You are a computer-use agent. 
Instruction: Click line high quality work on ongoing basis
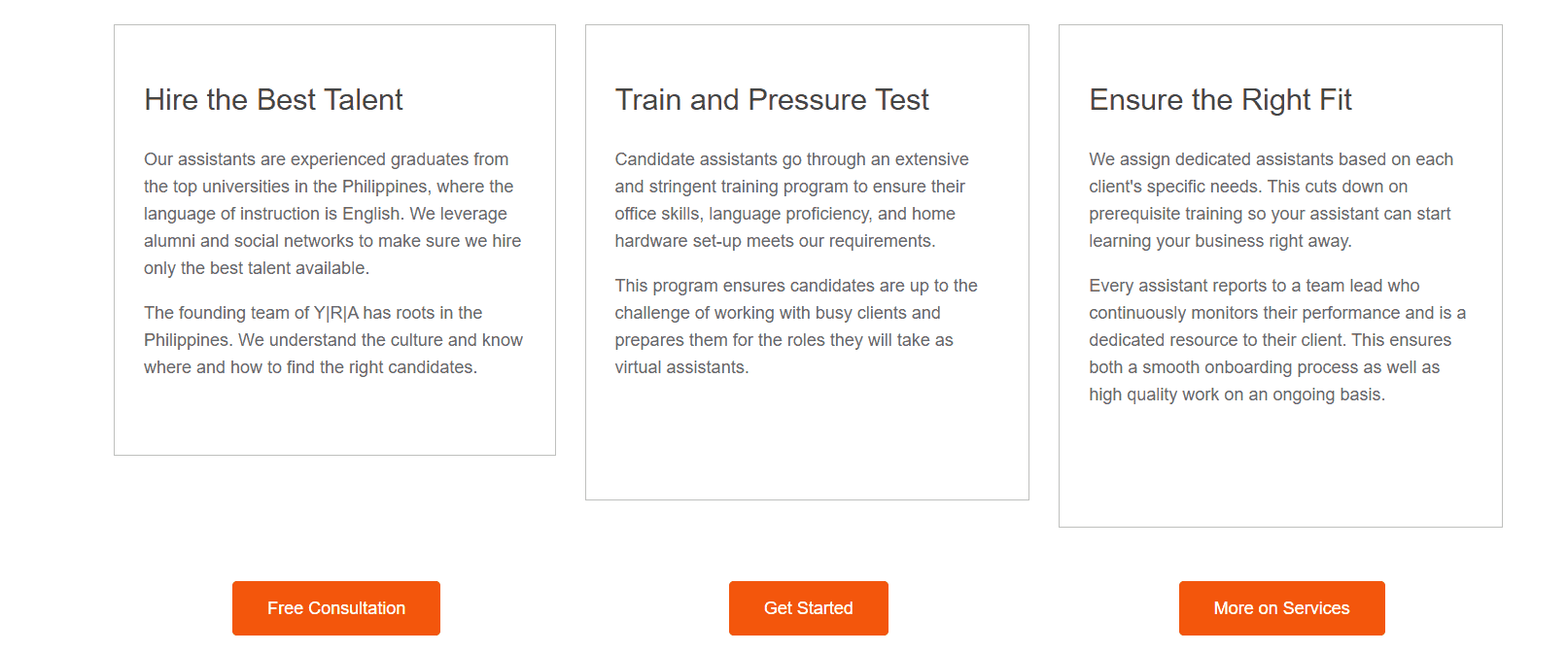(1237, 395)
